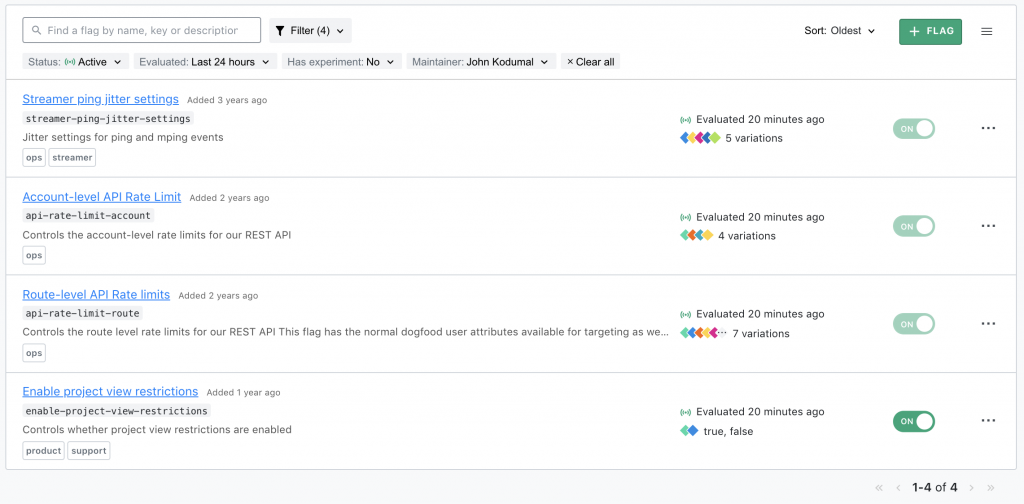Toggle off Streamer ping jitter settings flag
This screenshot has height=504, width=1024.
point(913,128)
